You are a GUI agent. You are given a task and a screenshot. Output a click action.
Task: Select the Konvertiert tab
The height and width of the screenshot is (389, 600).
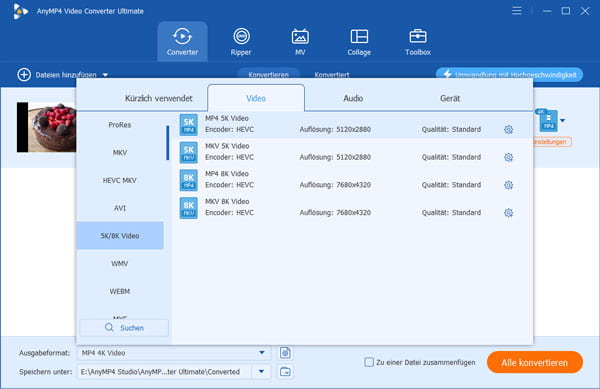[x=332, y=74]
